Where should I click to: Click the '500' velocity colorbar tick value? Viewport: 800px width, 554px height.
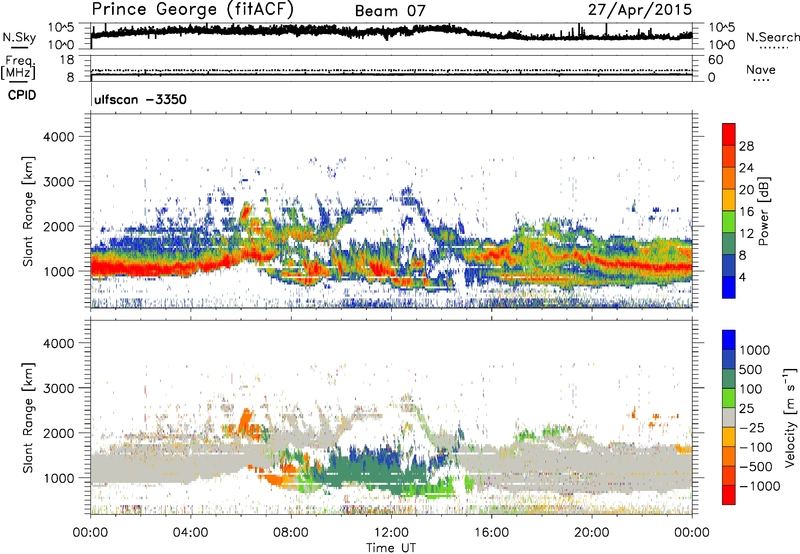coord(750,370)
